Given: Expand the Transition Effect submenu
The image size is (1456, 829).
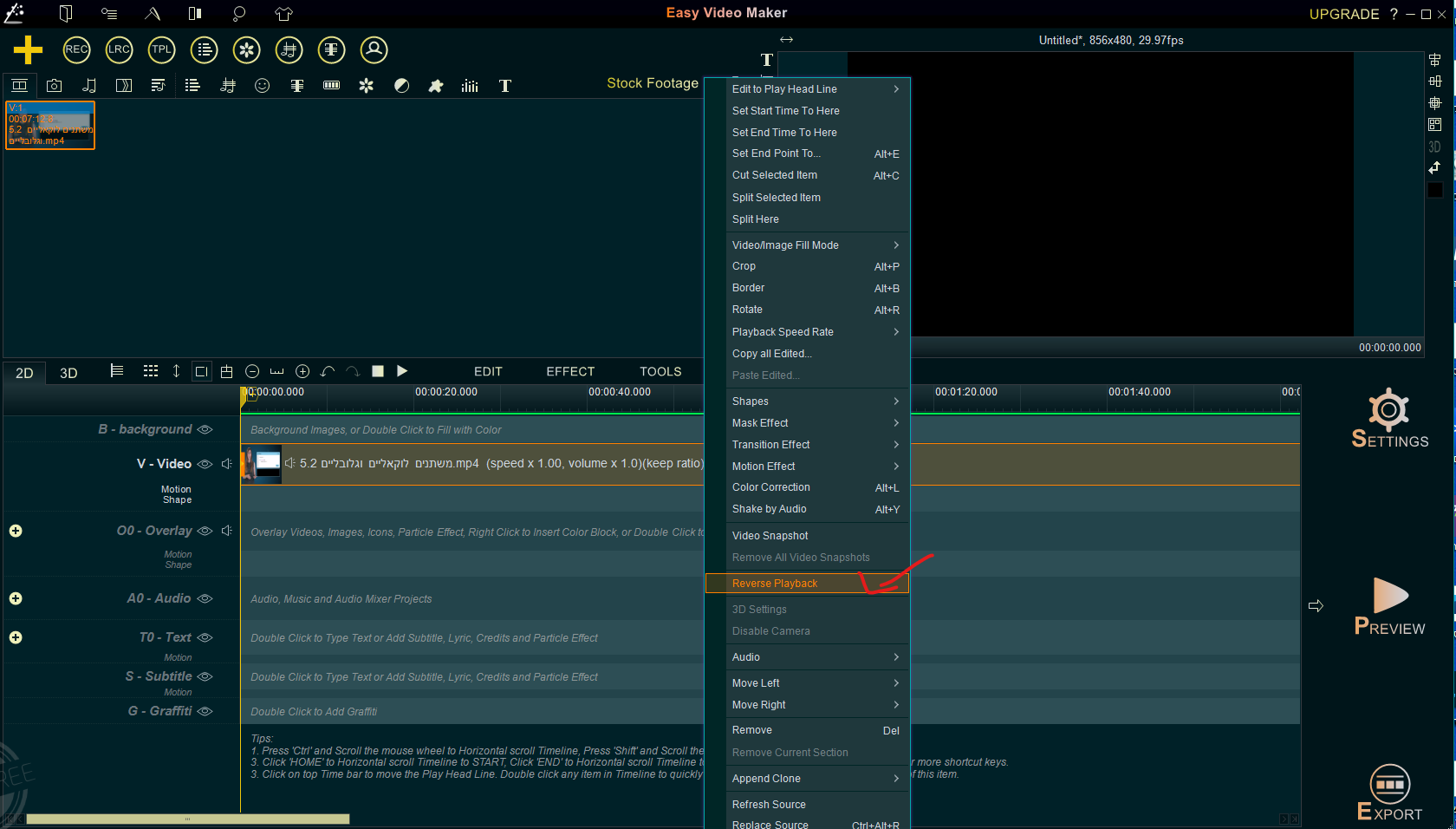Looking at the screenshot, I should (x=808, y=445).
